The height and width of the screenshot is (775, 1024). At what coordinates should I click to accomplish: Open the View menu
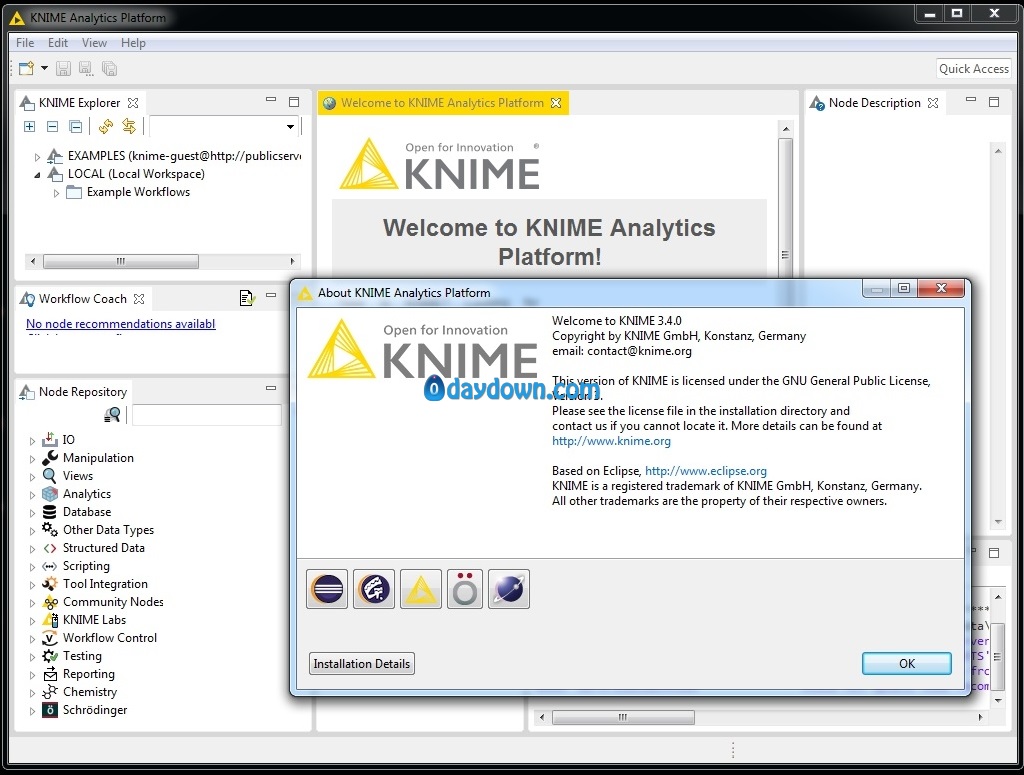coord(94,42)
